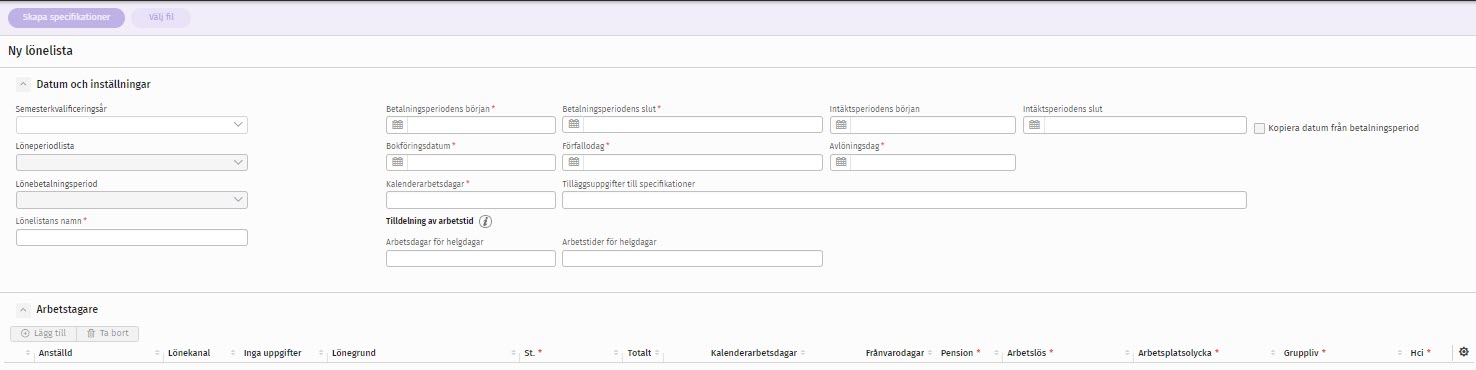Click the Ny lönelista page title
The height and width of the screenshot is (370, 1476).
pyautogui.click(x=40, y=50)
